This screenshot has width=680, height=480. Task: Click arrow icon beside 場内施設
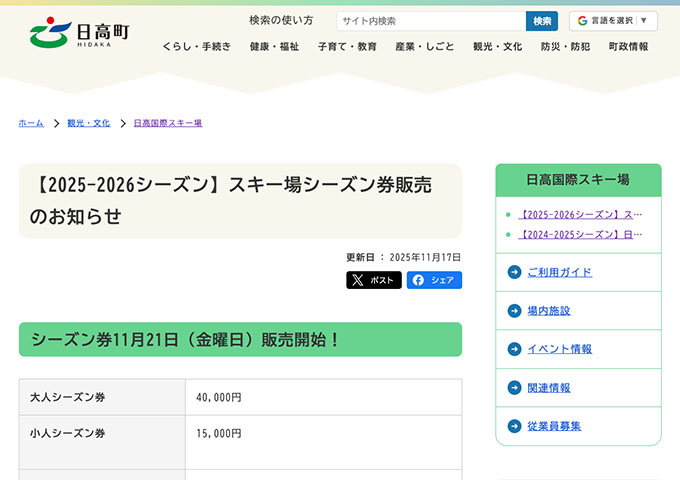click(514, 311)
